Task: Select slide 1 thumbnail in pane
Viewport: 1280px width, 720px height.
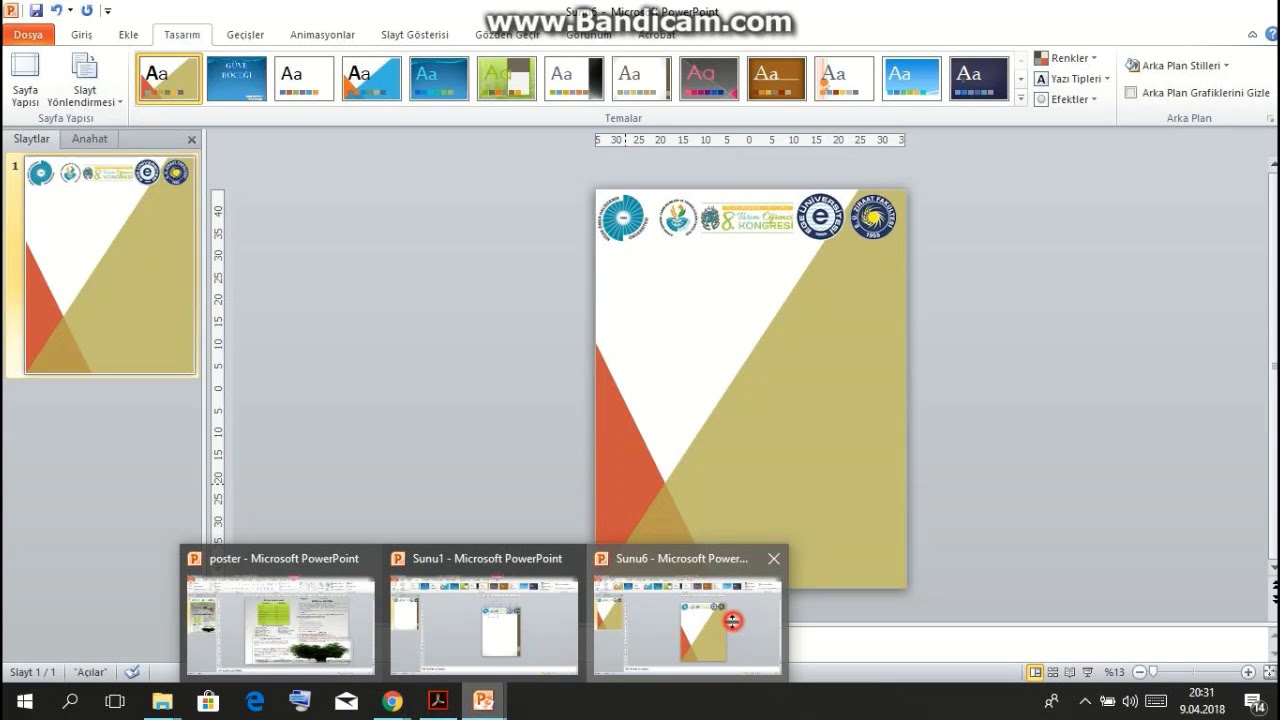Action: pyautogui.click(x=110, y=265)
